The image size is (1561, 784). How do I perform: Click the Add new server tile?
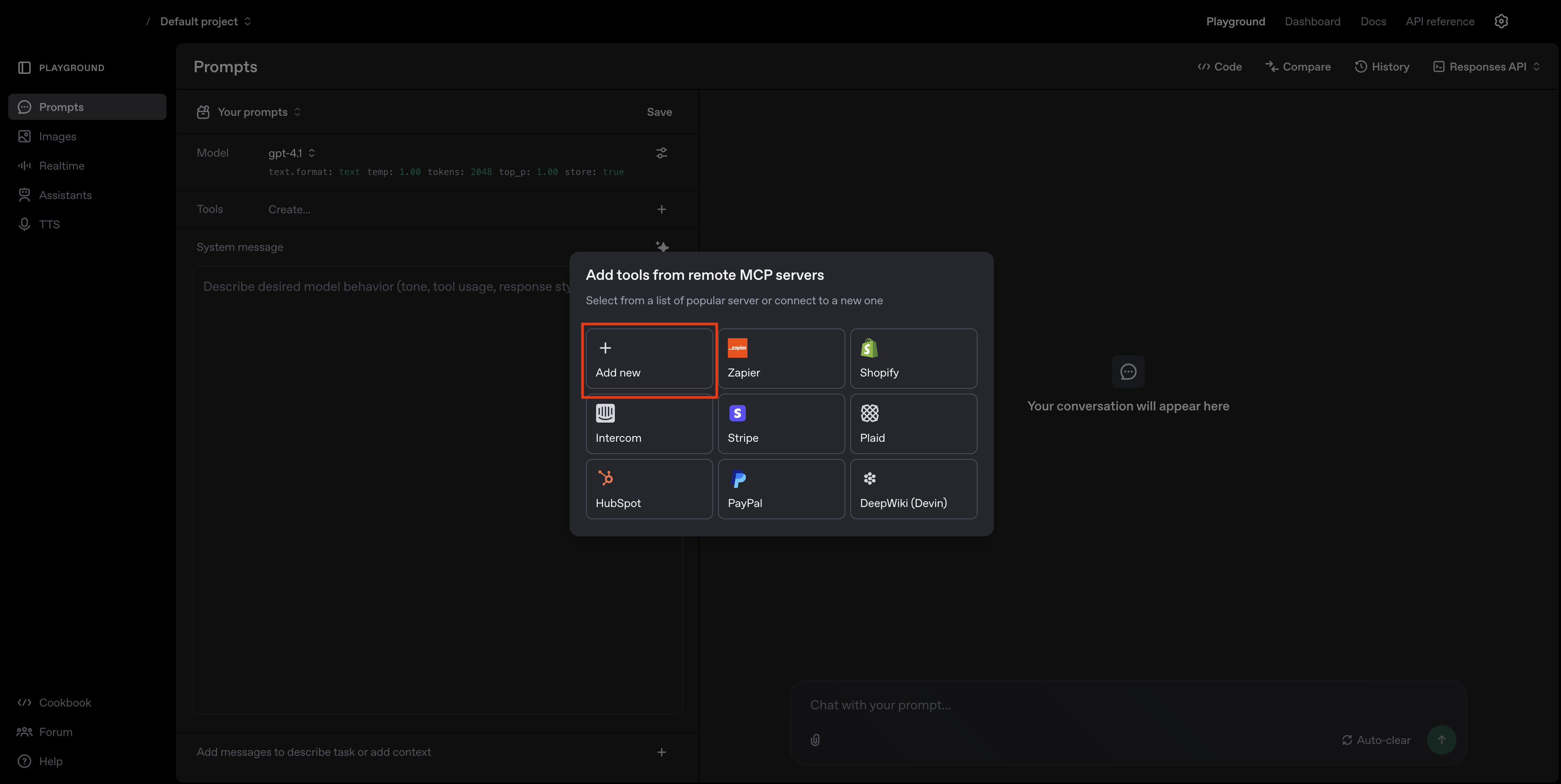click(648, 358)
